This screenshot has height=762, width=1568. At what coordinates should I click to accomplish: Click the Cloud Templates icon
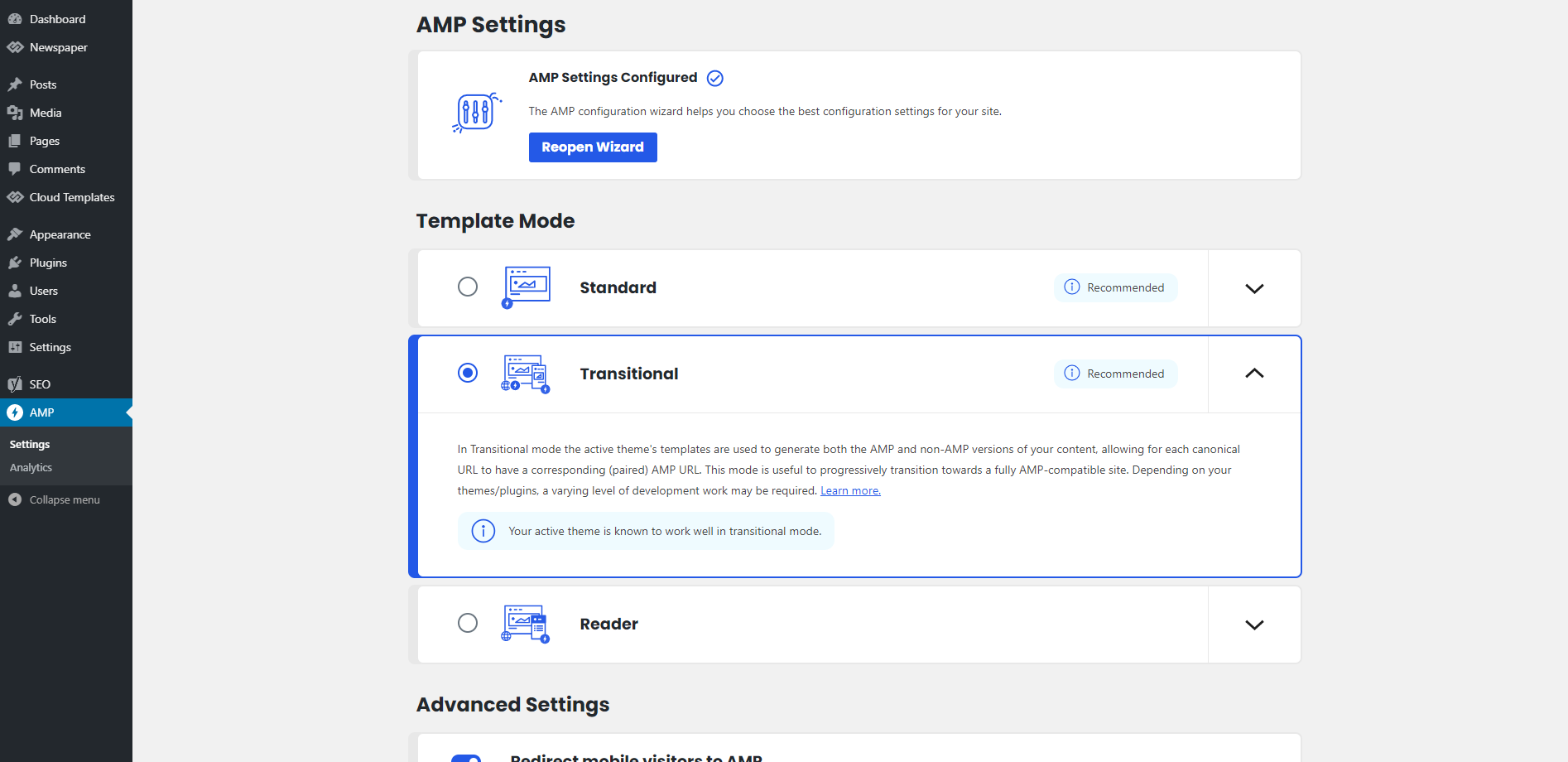tap(15, 197)
